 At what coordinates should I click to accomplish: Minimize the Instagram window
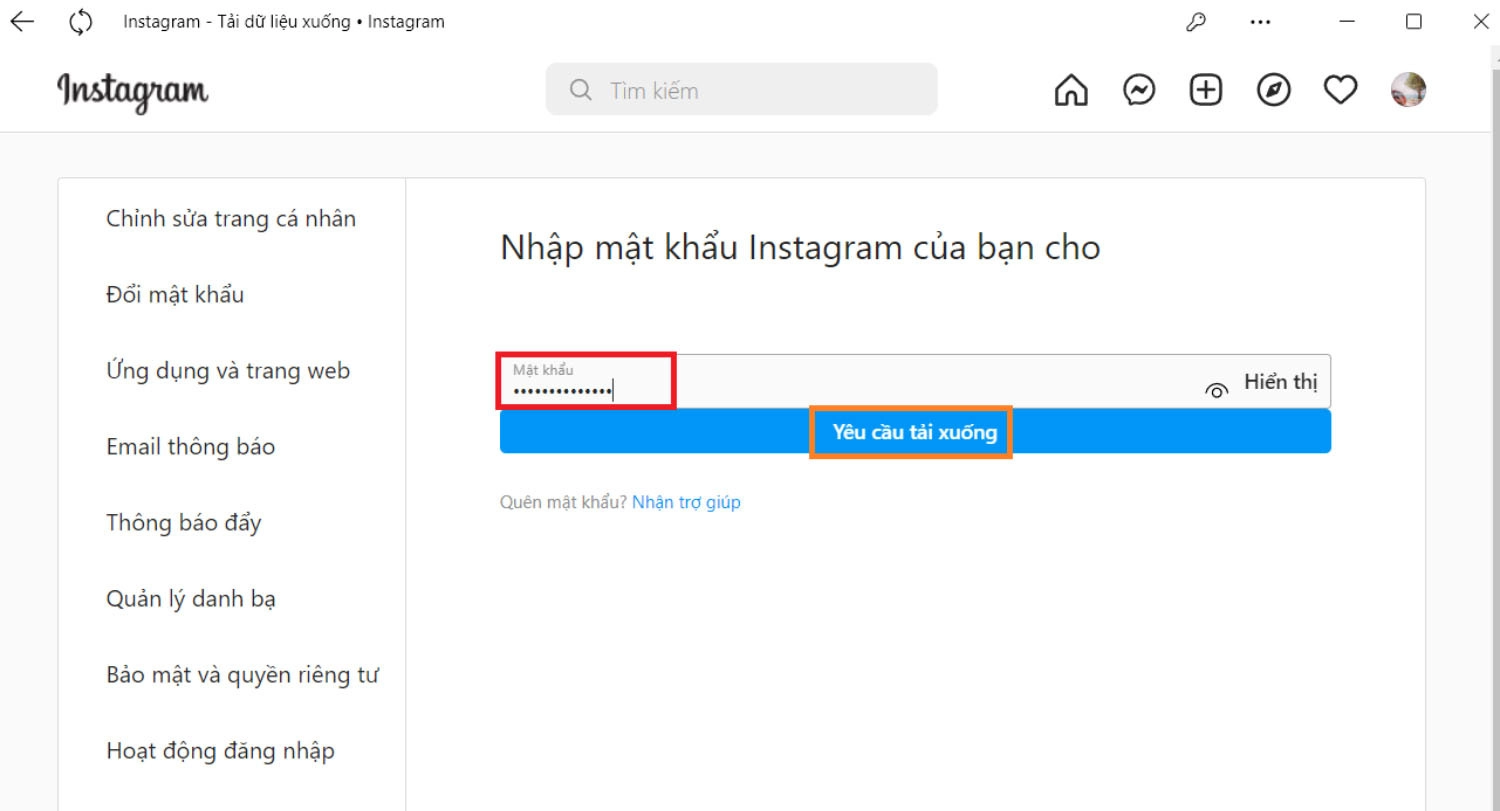(x=1347, y=22)
